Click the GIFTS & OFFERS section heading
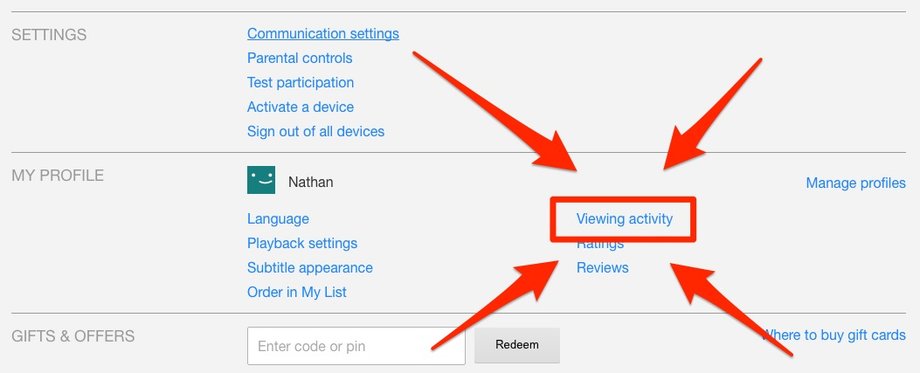Viewport: 920px width, 373px height. (x=73, y=337)
